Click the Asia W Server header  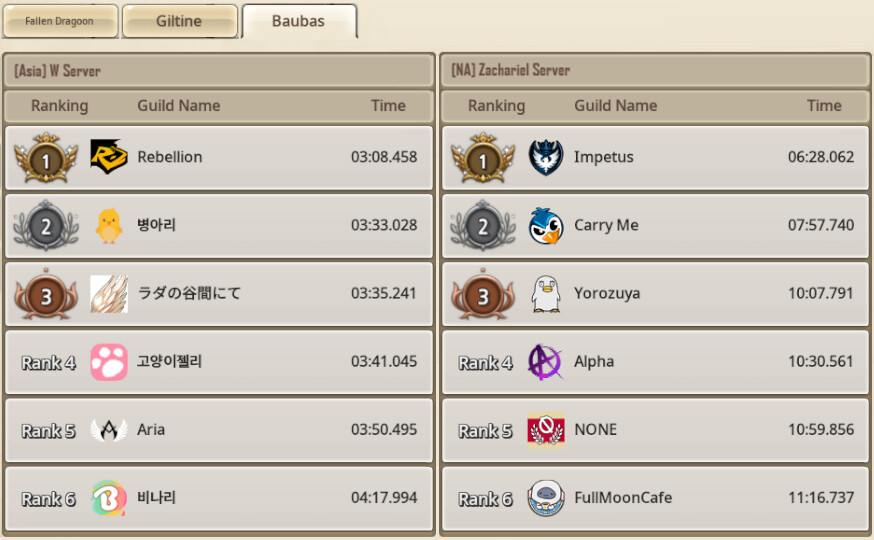218,71
